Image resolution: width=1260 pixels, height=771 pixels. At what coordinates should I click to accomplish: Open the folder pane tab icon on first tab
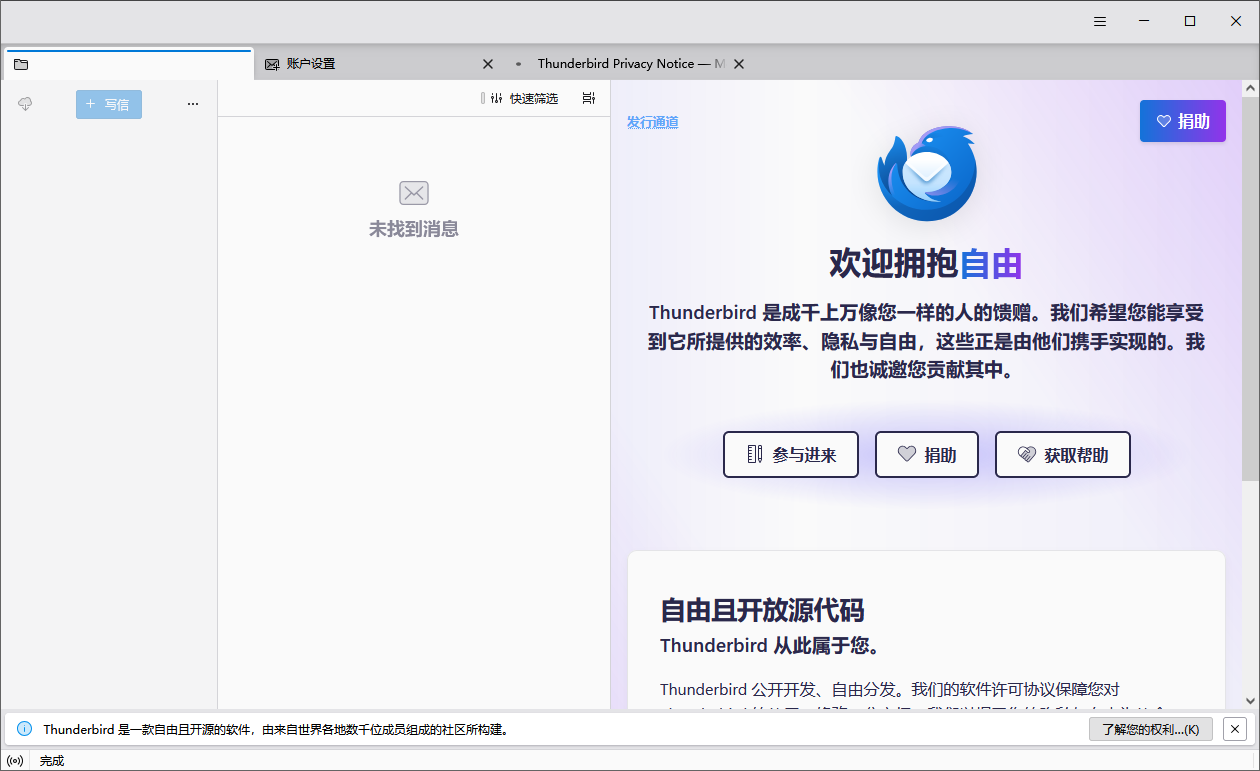click(21, 63)
